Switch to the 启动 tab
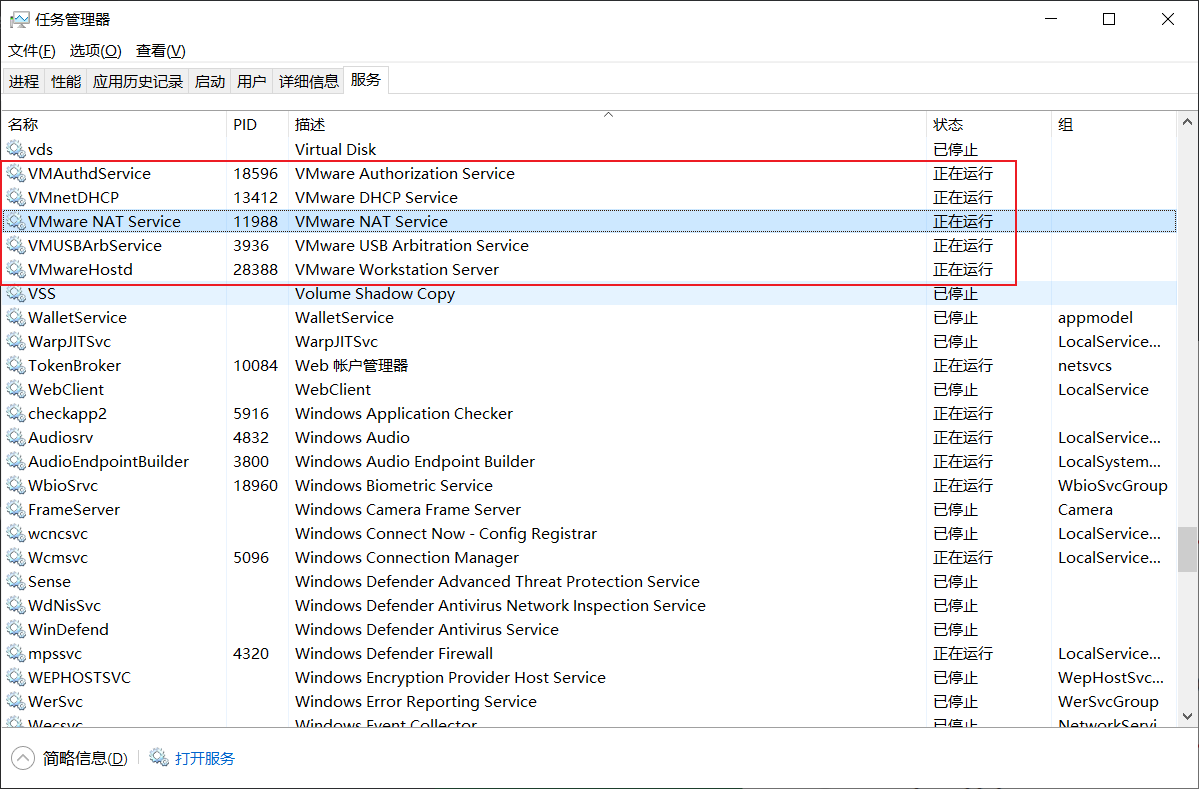Viewport: 1199px width, 789px height. pyautogui.click(x=210, y=81)
